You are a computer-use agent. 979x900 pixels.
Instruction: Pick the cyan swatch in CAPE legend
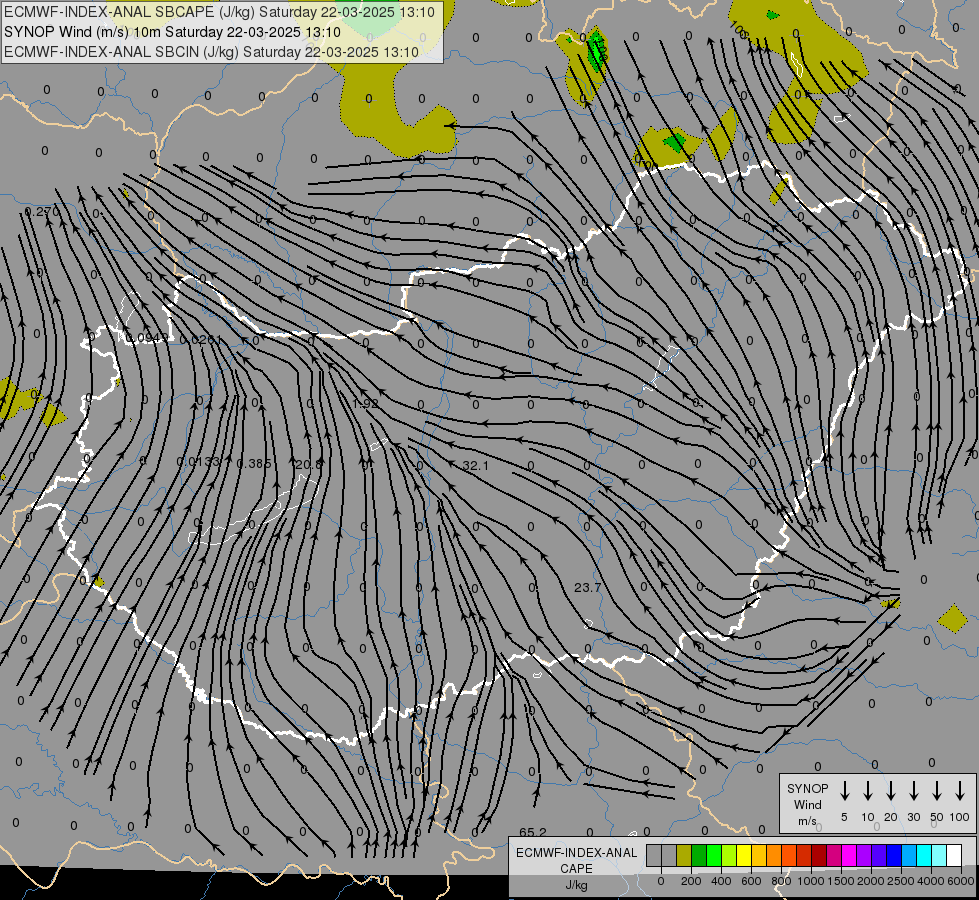[x=925, y=855]
